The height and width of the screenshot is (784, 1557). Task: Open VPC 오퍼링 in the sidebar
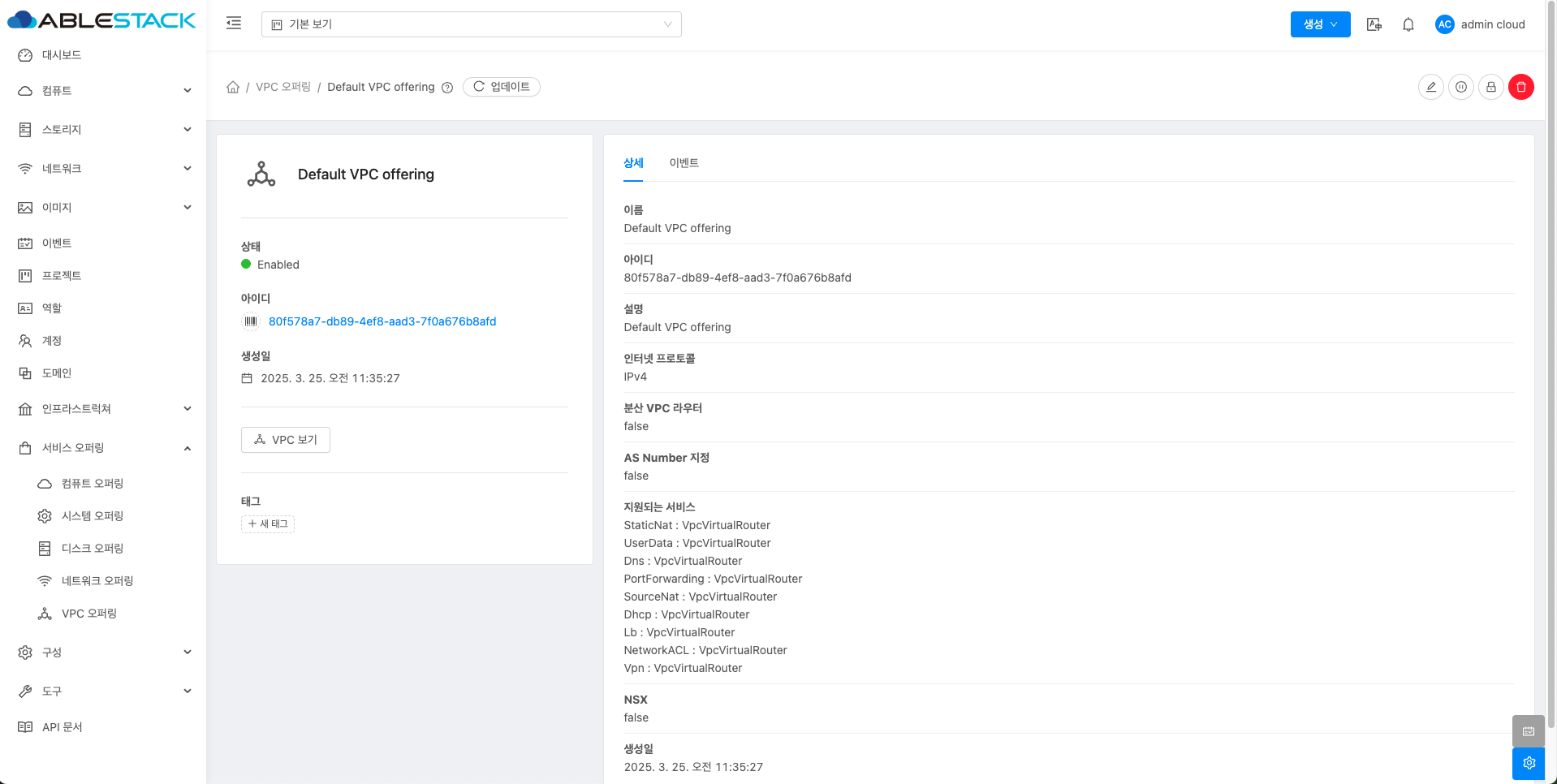(x=89, y=614)
